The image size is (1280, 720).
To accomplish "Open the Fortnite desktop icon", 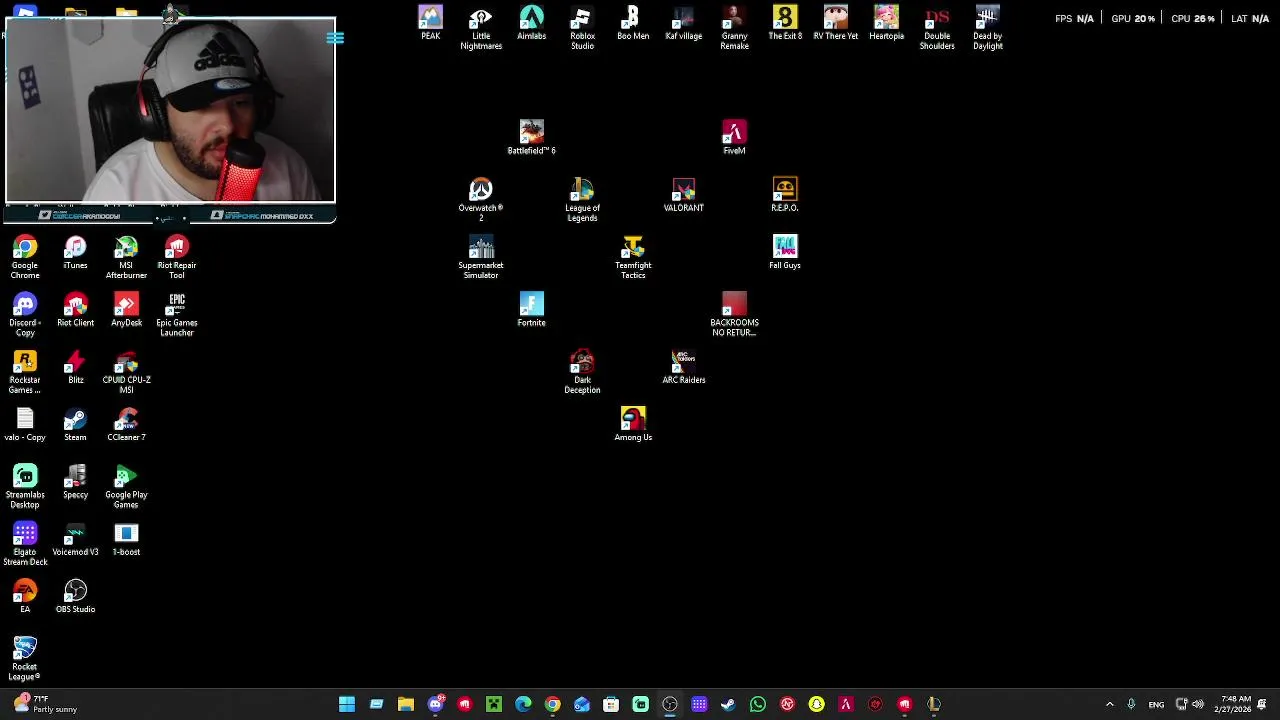I will click(x=531, y=310).
